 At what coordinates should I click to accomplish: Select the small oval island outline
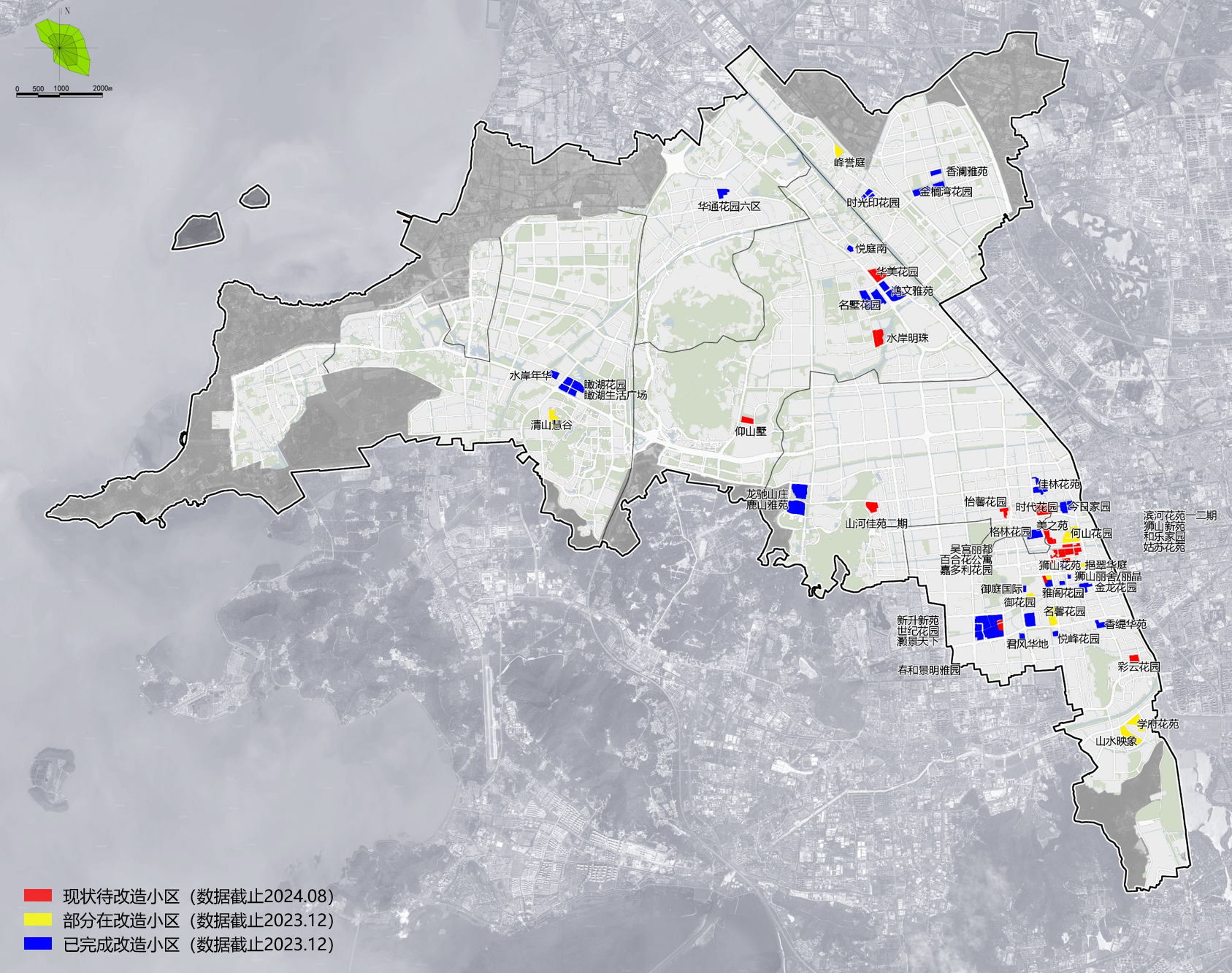click(254, 196)
